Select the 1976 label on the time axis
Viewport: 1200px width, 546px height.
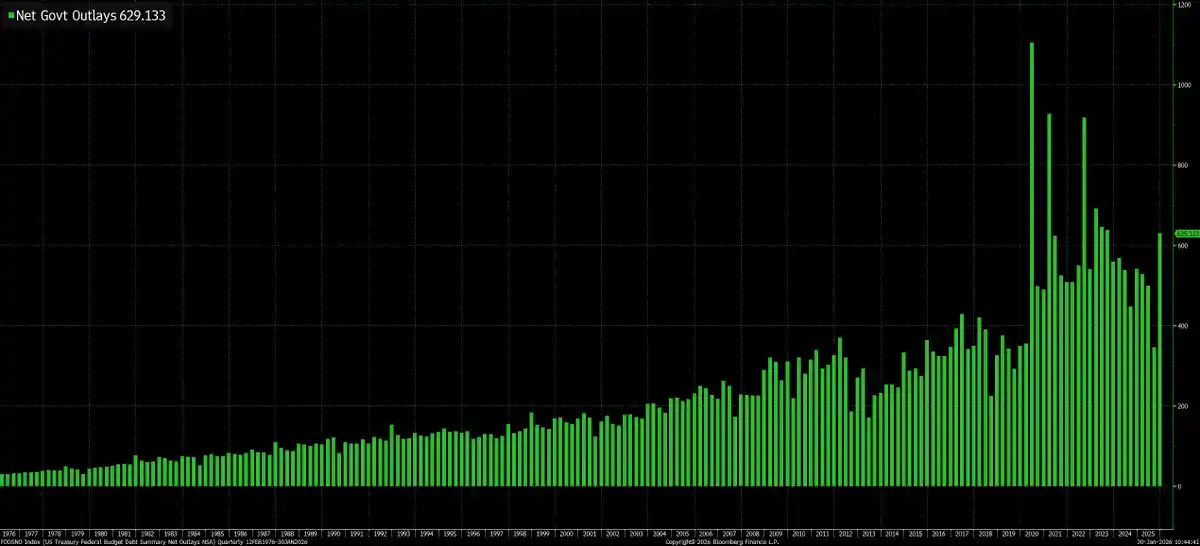click(9, 534)
